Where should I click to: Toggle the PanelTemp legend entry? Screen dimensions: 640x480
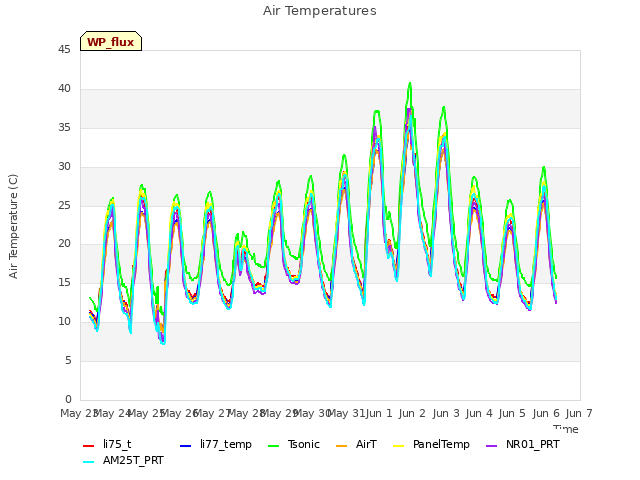(x=431, y=444)
